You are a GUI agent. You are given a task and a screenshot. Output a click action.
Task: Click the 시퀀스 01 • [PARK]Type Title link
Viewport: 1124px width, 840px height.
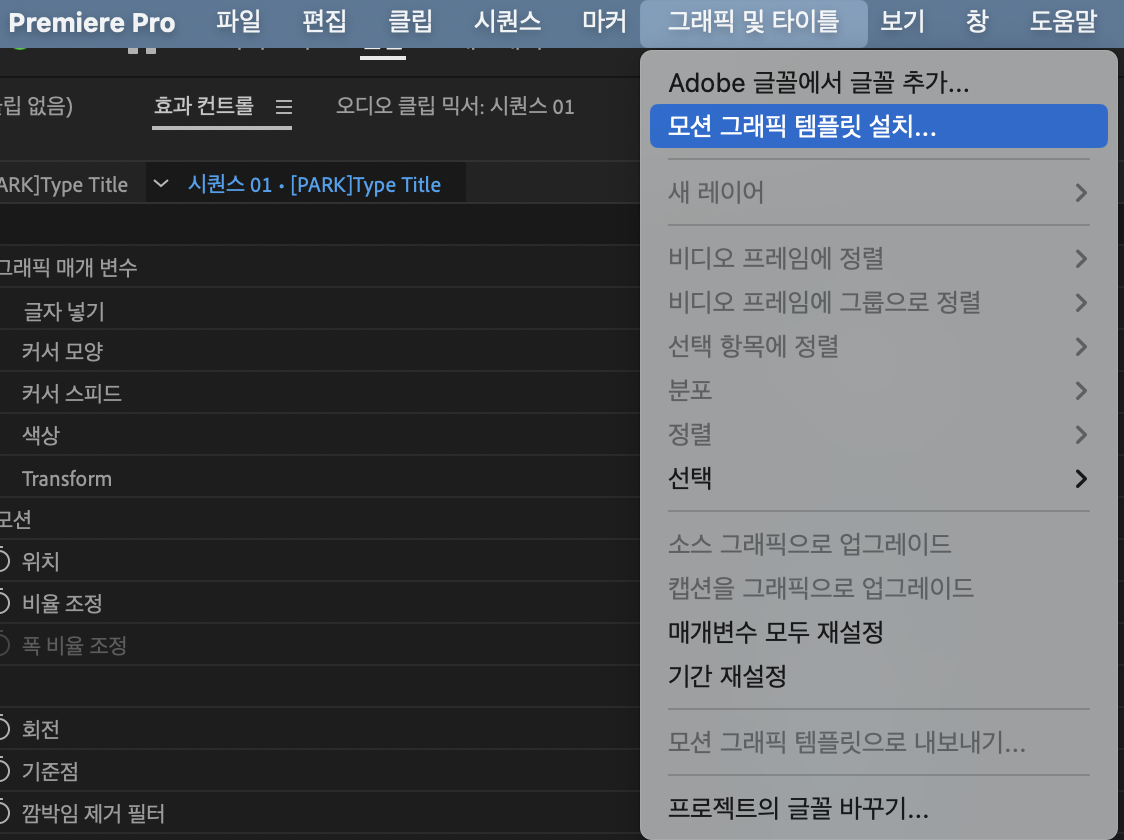pos(314,185)
